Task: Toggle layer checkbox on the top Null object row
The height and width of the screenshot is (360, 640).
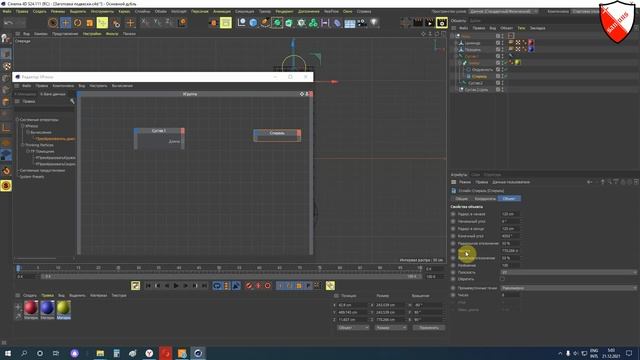Action: coord(498,36)
